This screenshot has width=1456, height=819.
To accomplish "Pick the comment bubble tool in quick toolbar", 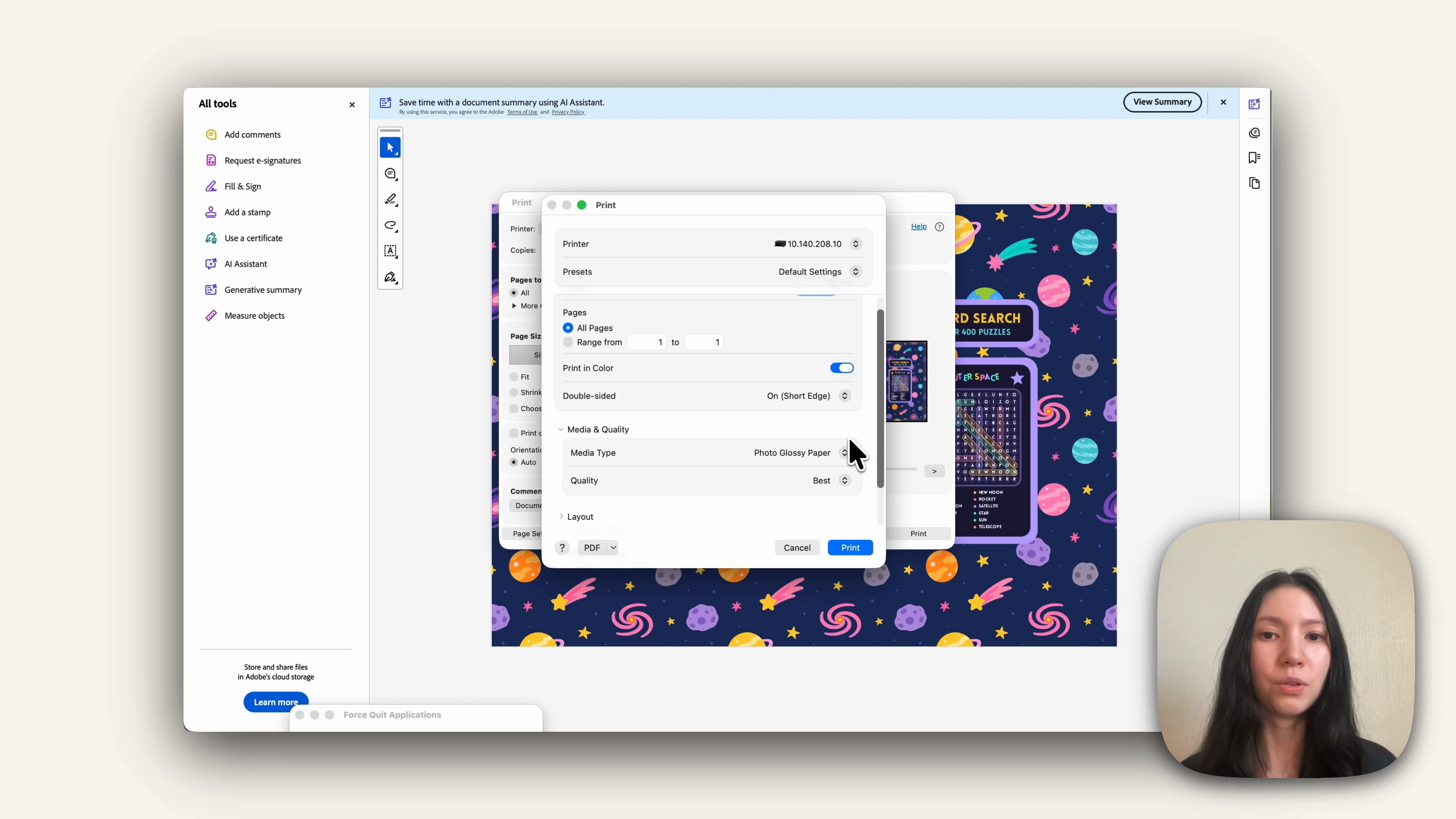I will coord(391,174).
